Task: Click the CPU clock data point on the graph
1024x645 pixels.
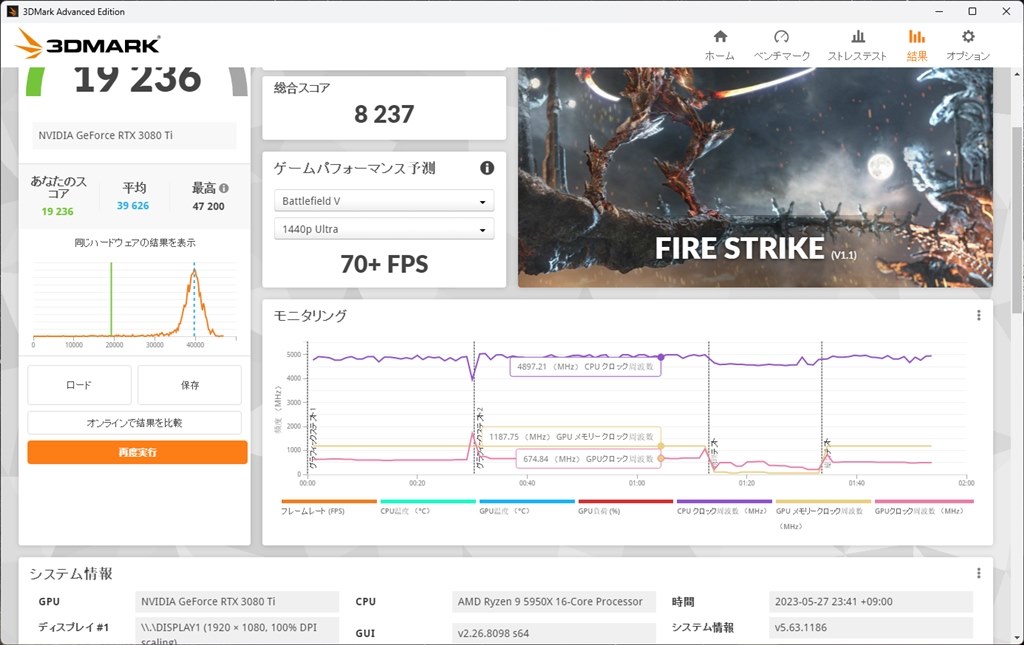Action: click(661, 357)
